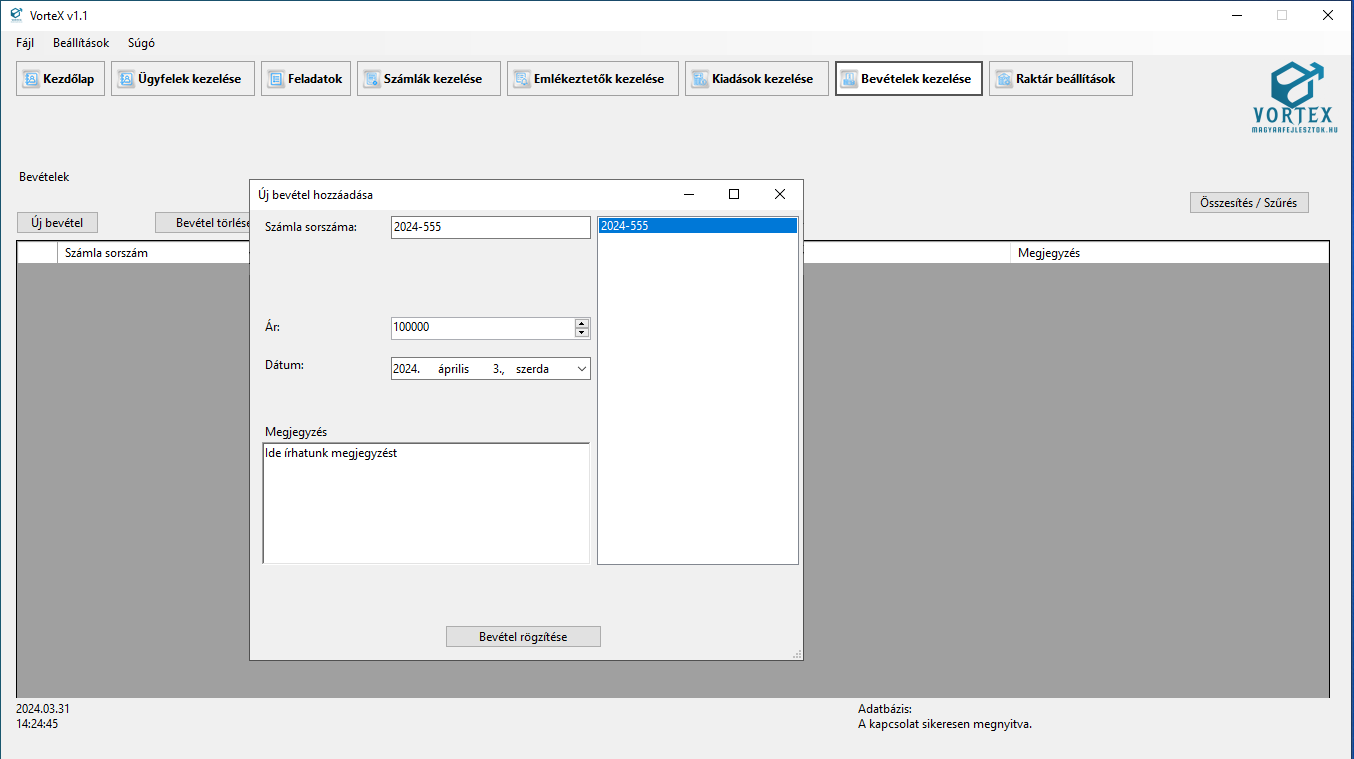The width and height of the screenshot is (1354, 759).
Task: Click the Összesítés / Szűrés button
Action: click(1248, 203)
